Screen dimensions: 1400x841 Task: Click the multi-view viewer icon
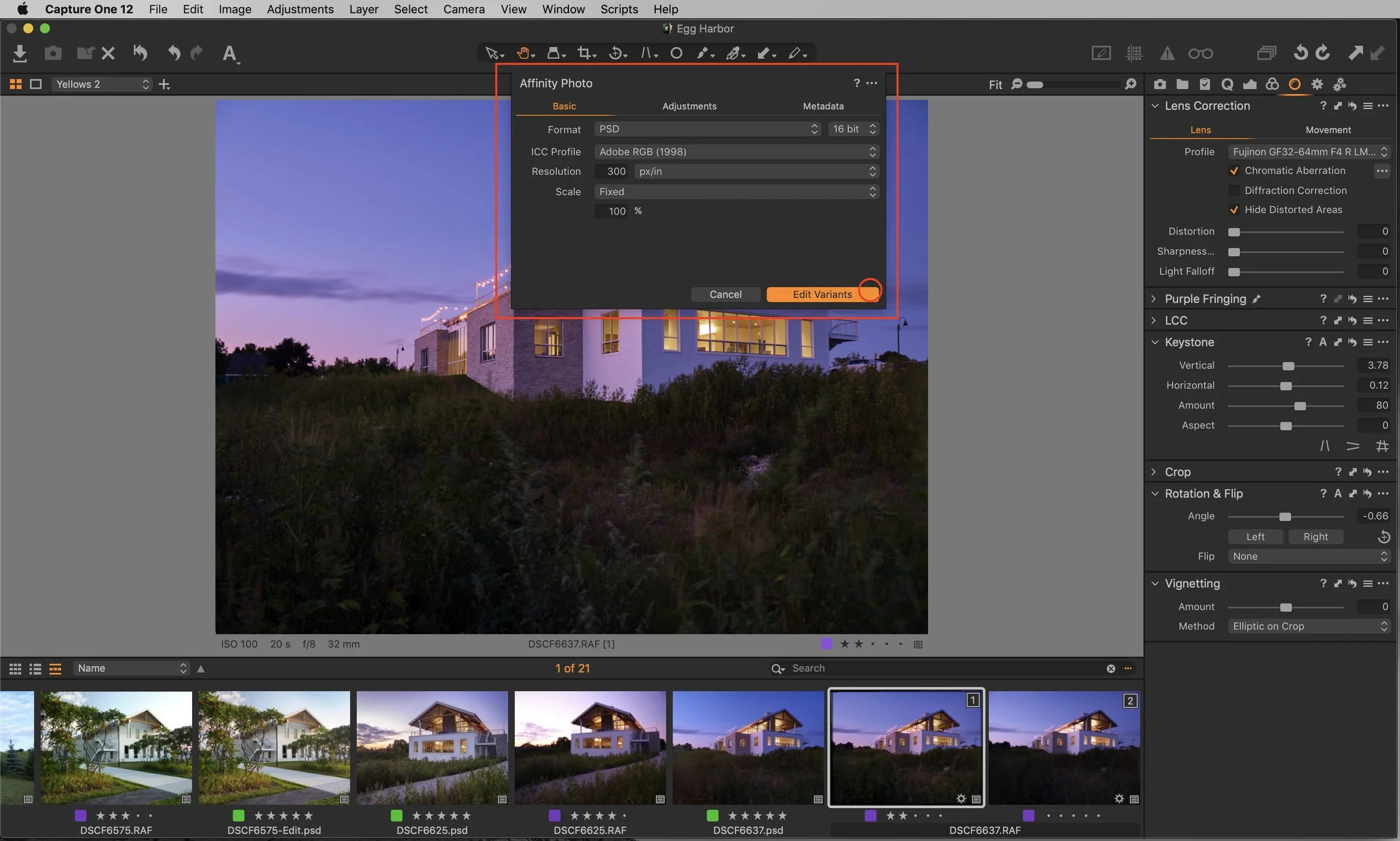point(15,84)
